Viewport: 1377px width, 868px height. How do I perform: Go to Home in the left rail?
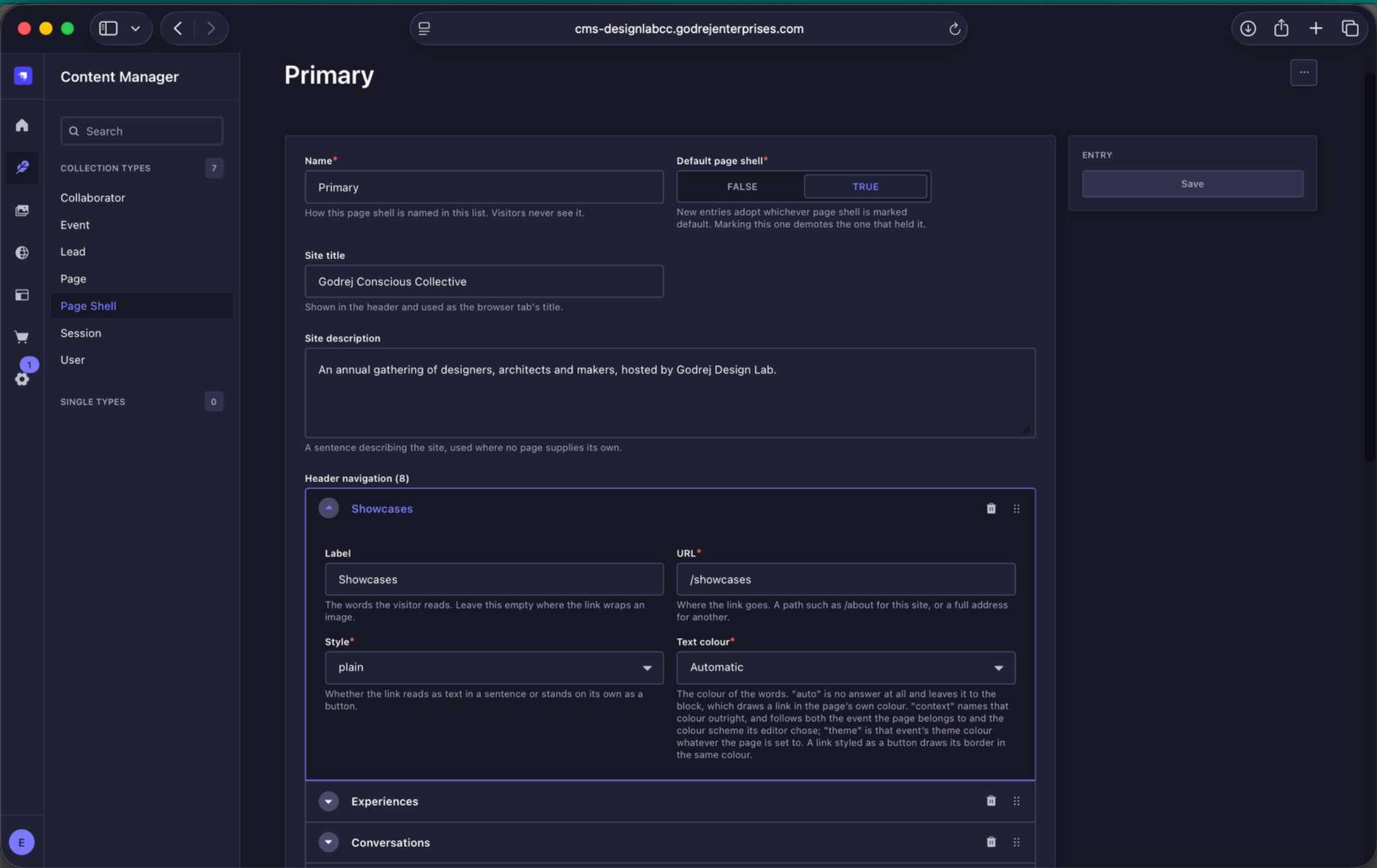(22, 125)
